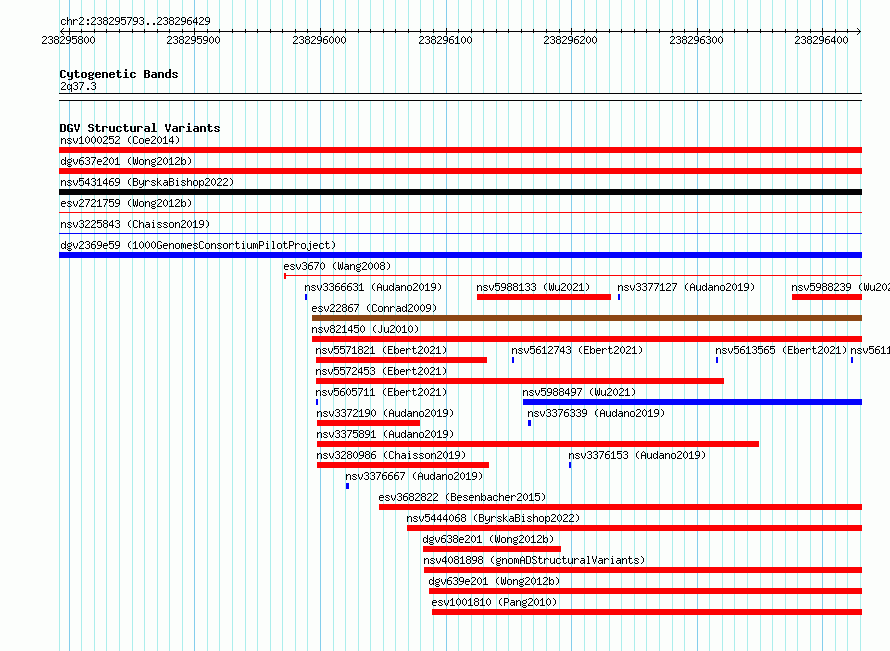The image size is (890, 651).
Task: Click the red dgv638e201 bar
Action: click(492, 549)
